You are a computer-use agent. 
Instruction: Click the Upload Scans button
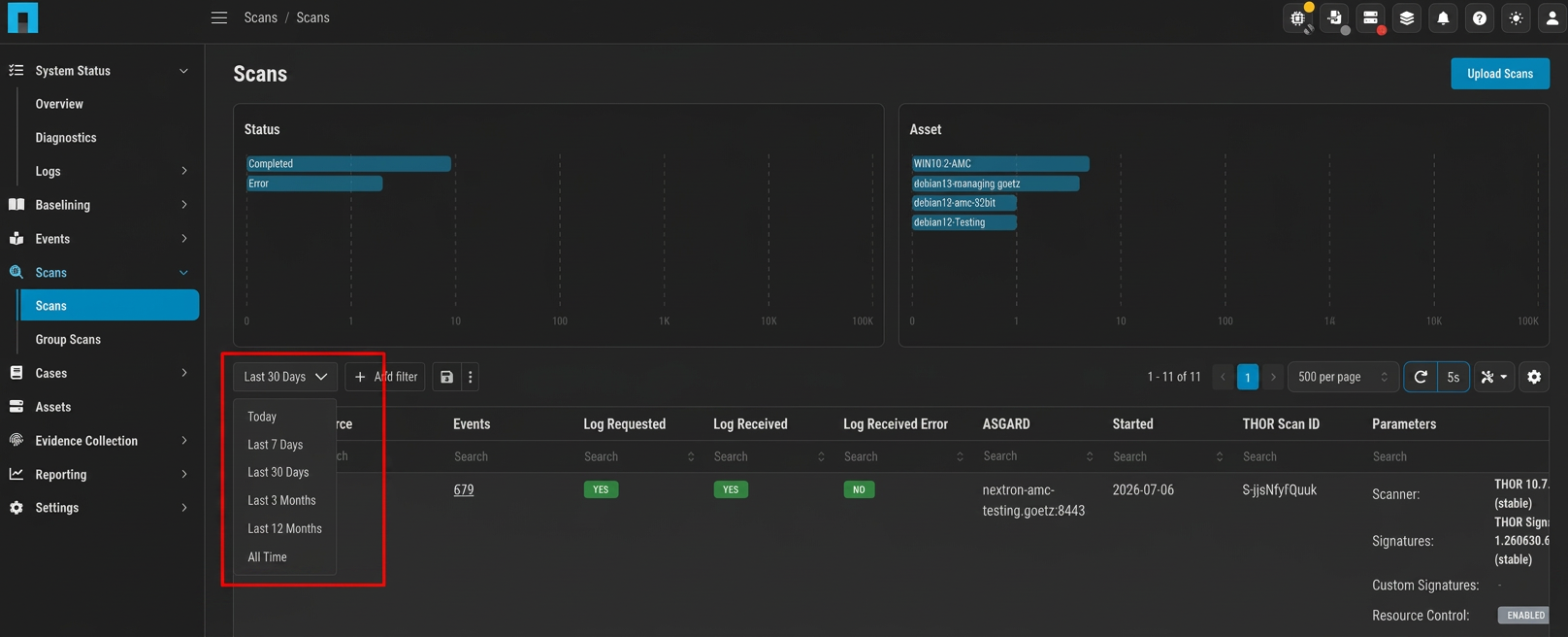pos(1500,74)
